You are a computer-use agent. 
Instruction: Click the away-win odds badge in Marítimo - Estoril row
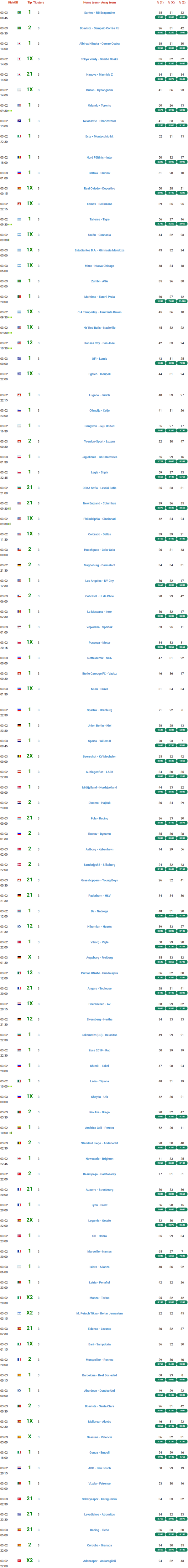[x=182, y=301]
